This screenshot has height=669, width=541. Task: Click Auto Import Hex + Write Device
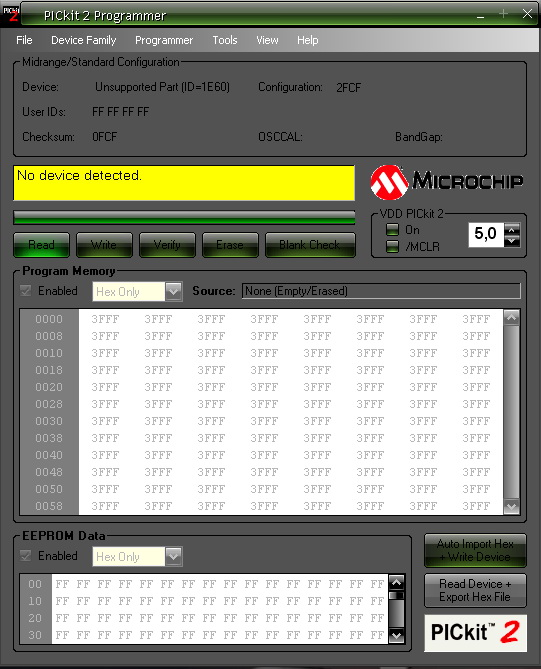click(475, 550)
